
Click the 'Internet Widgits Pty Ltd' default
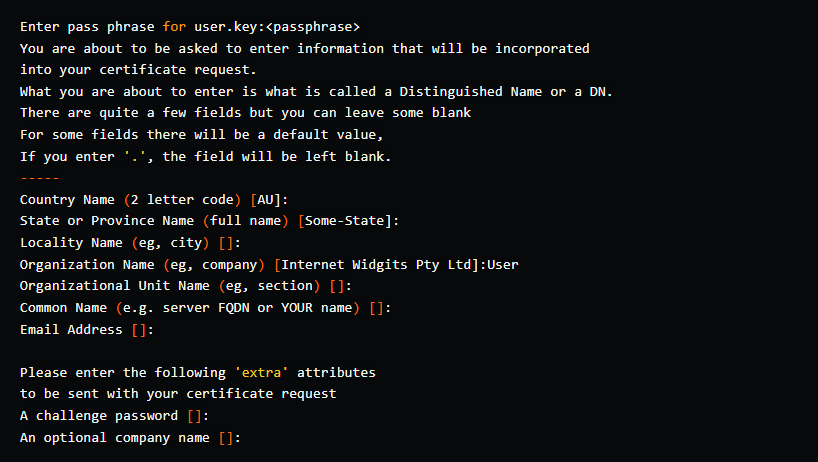[376, 265]
